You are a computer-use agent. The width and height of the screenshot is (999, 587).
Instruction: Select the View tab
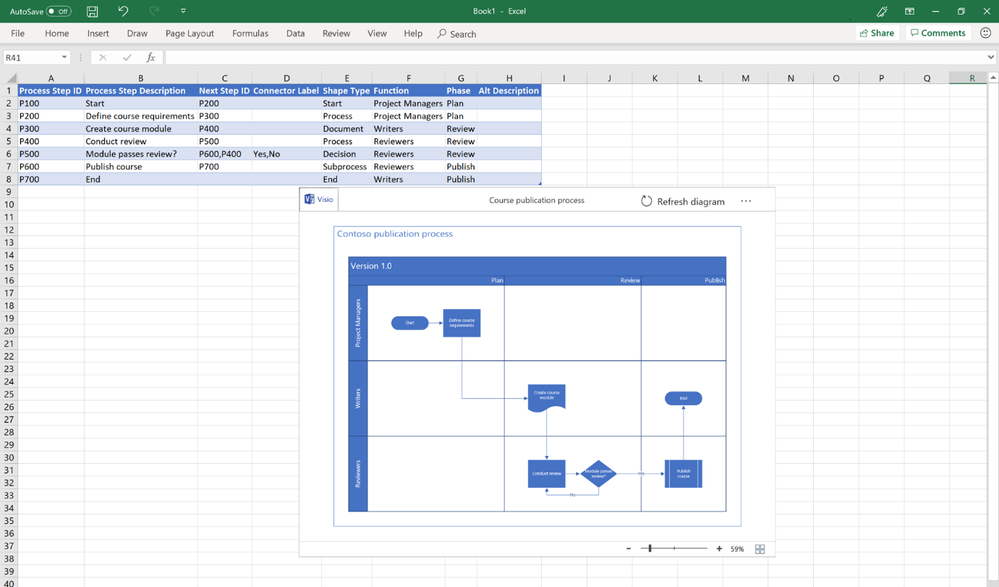(x=377, y=33)
